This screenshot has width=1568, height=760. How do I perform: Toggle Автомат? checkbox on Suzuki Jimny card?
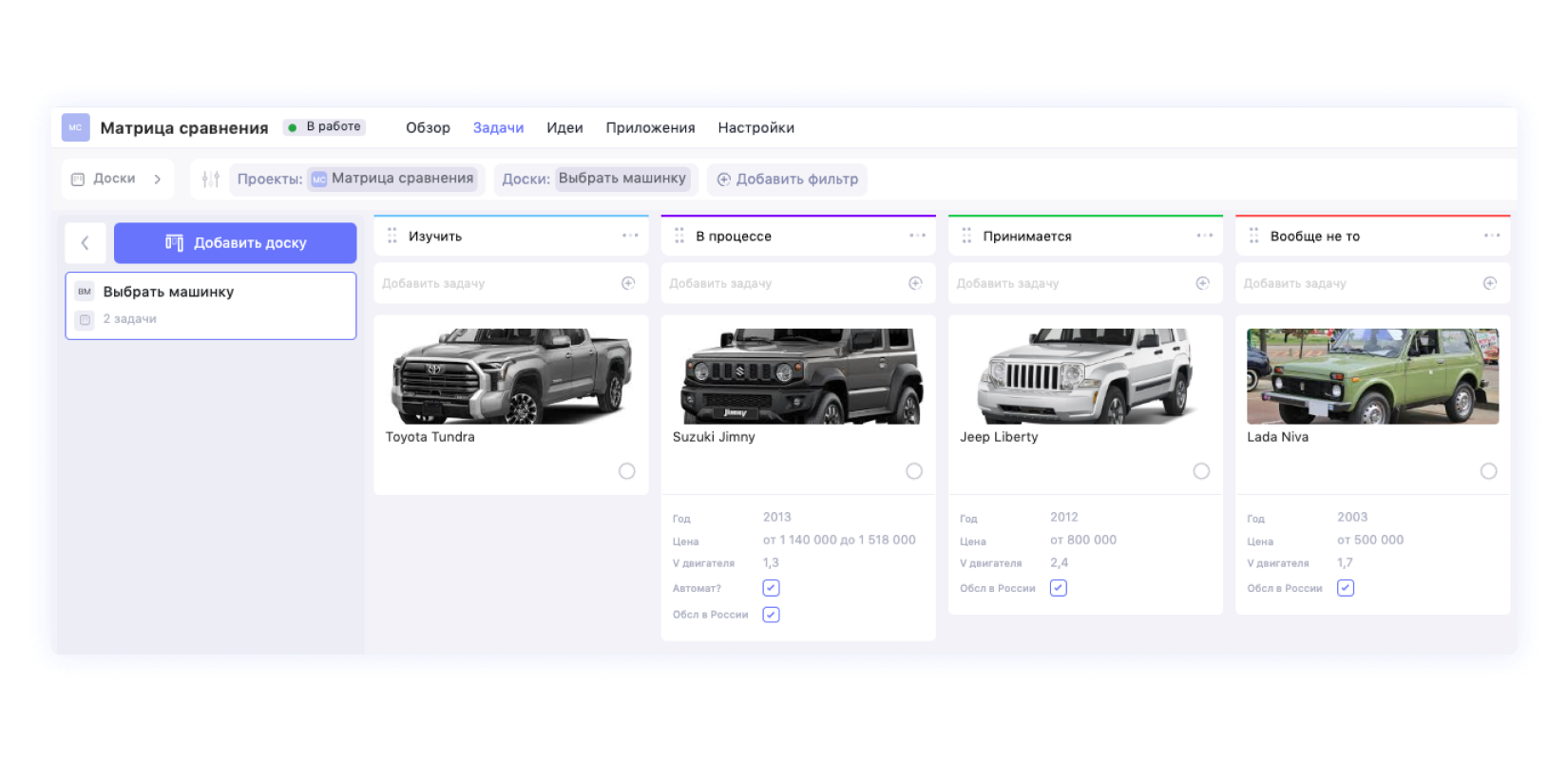point(772,588)
